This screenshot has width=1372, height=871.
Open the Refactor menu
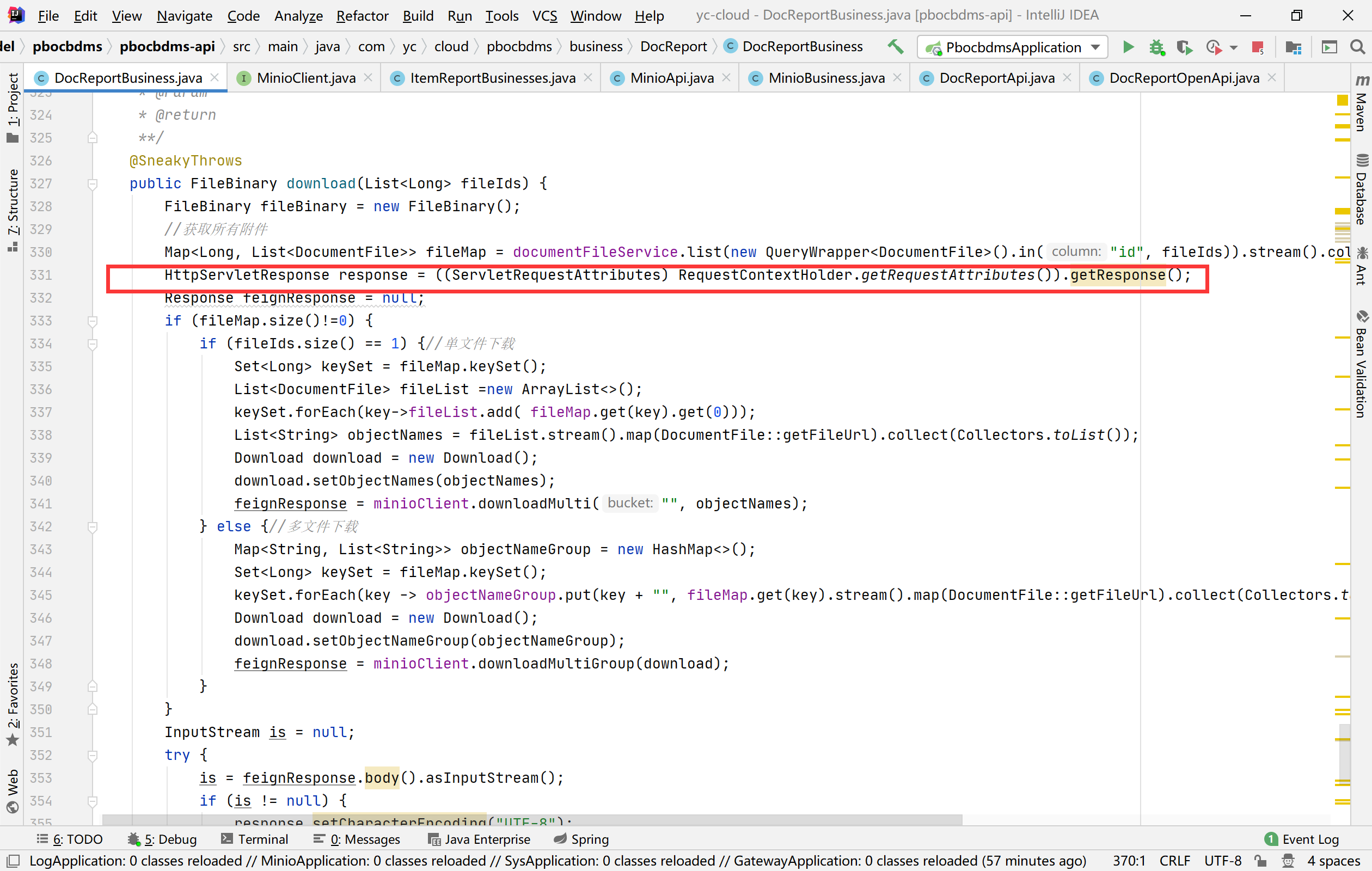point(362,15)
